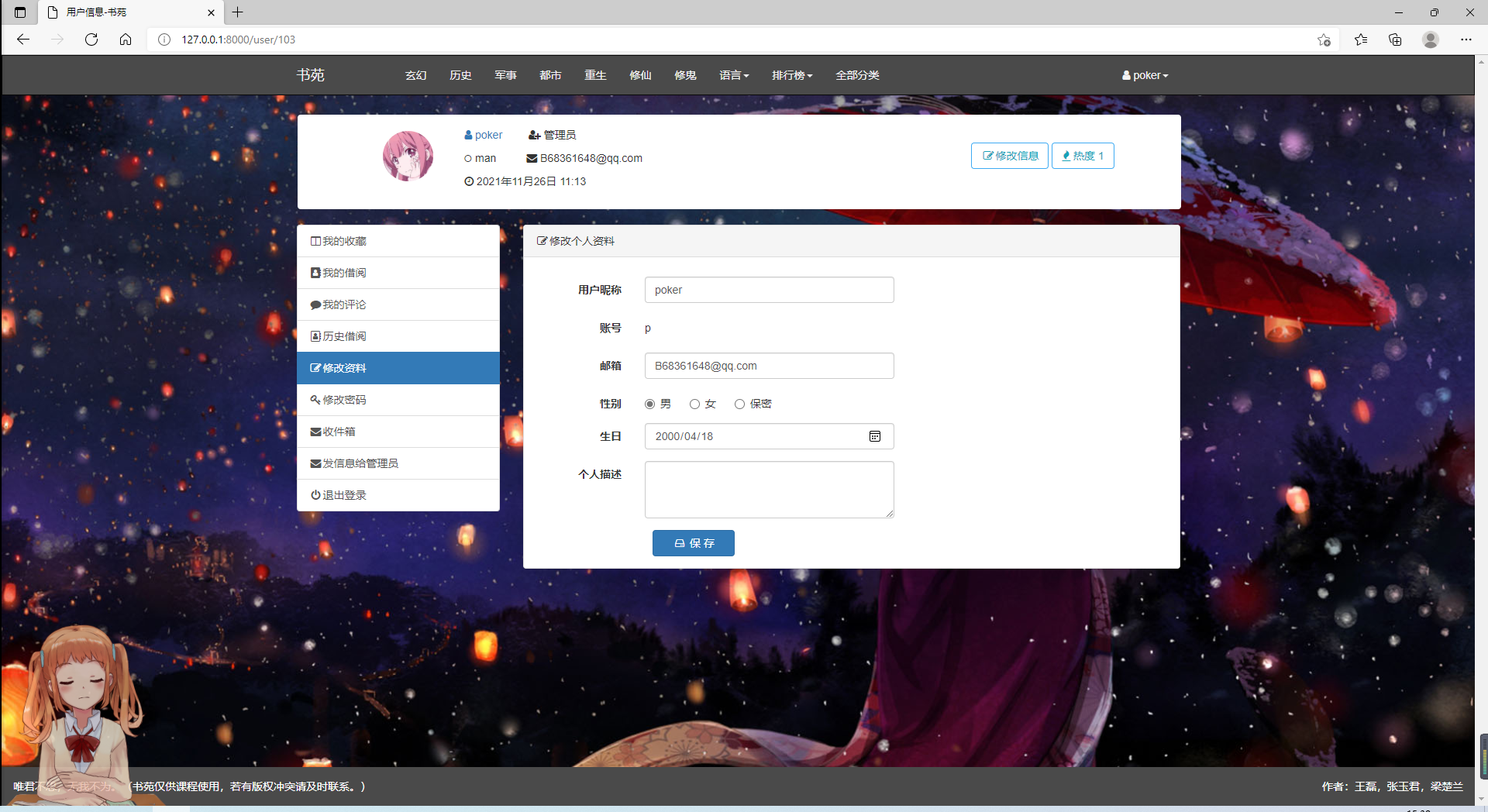Click the 修改信息 button
Viewport: 1488px width, 812px height.
pos(1010,156)
